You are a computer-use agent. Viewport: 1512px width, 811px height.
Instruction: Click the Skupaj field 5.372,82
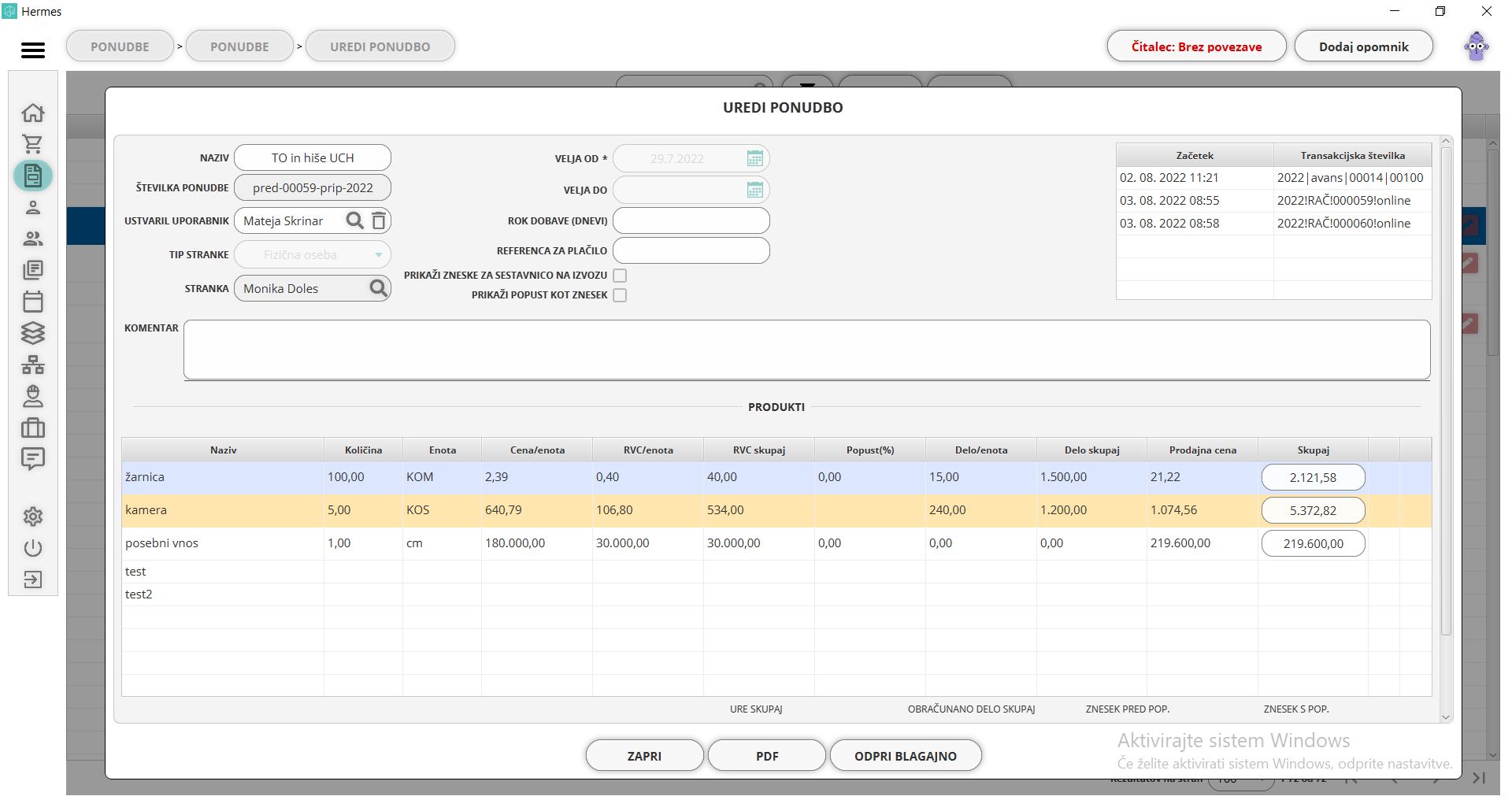pos(1313,510)
